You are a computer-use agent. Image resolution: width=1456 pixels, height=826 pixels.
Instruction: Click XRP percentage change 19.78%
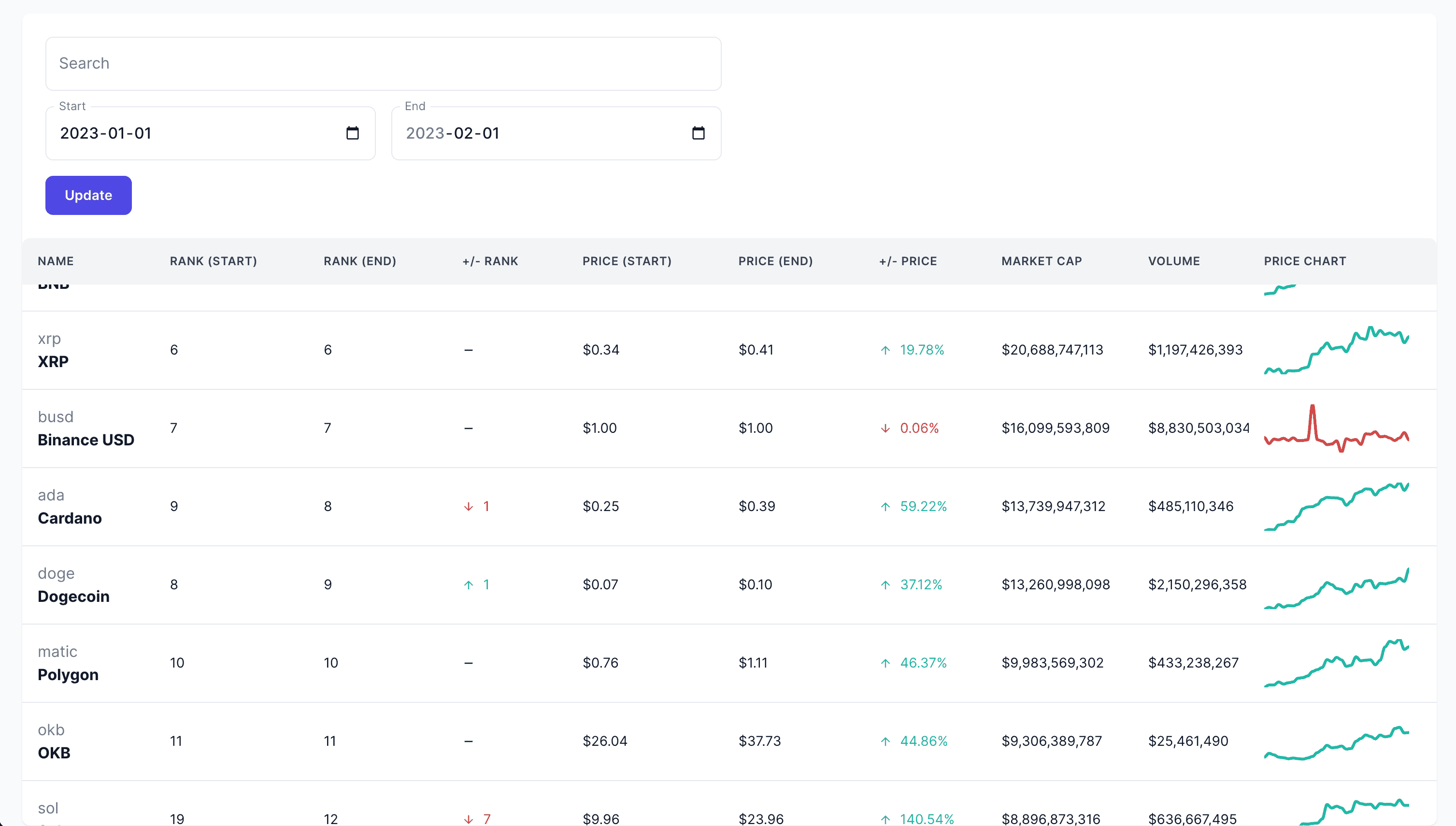coord(922,350)
